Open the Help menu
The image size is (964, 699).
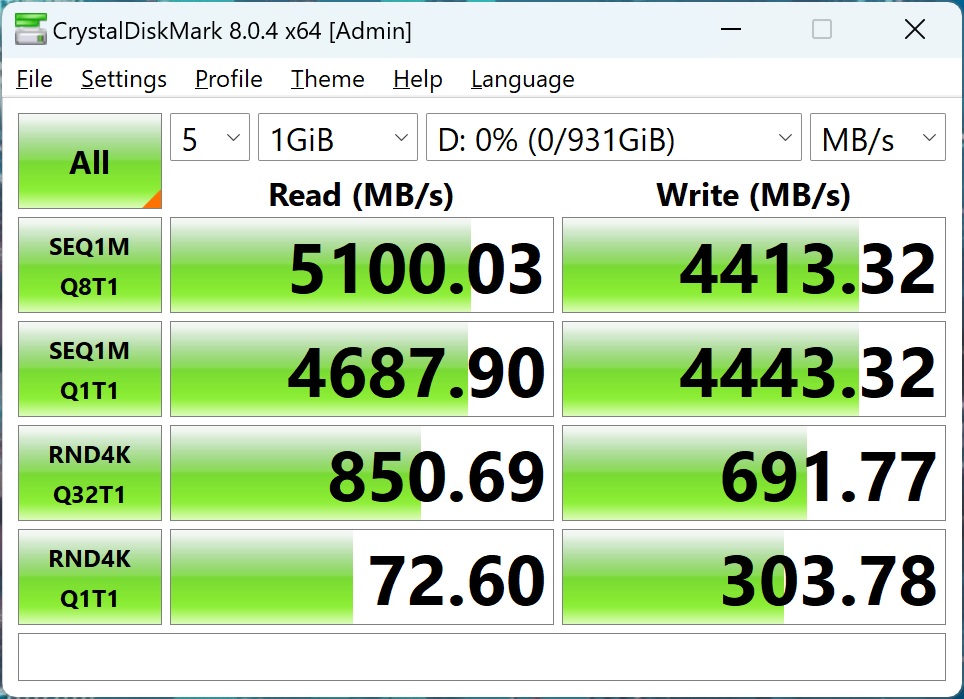pos(418,79)
